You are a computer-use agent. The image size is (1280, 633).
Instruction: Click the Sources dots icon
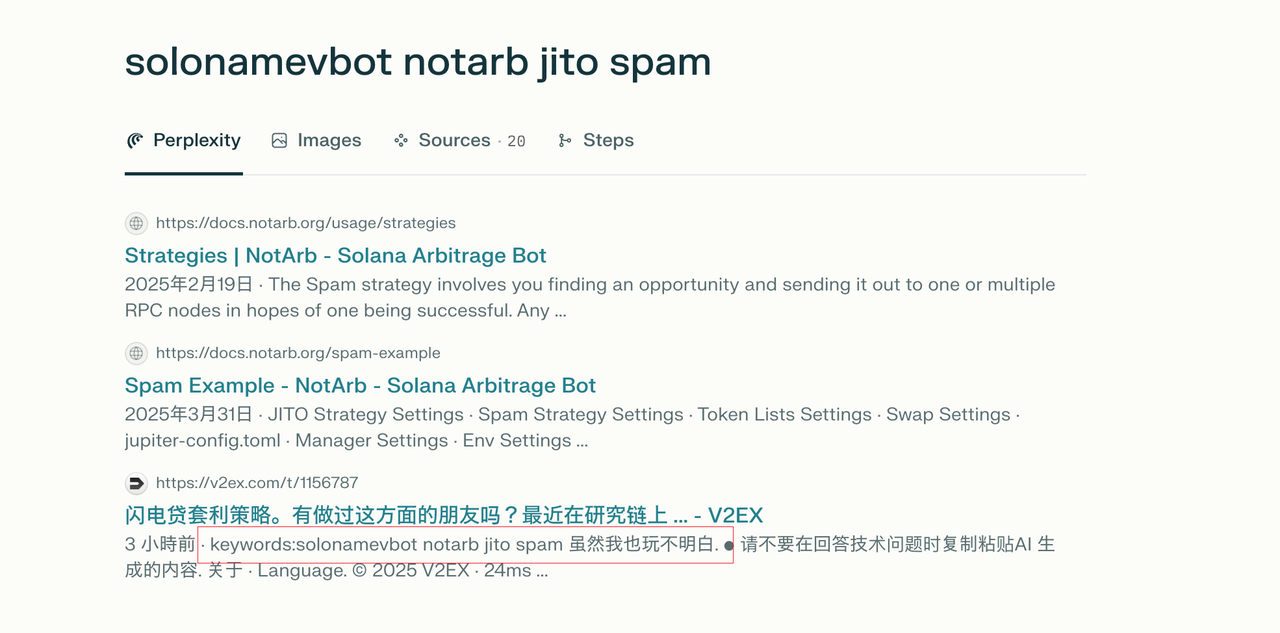[x=401, y=141]
